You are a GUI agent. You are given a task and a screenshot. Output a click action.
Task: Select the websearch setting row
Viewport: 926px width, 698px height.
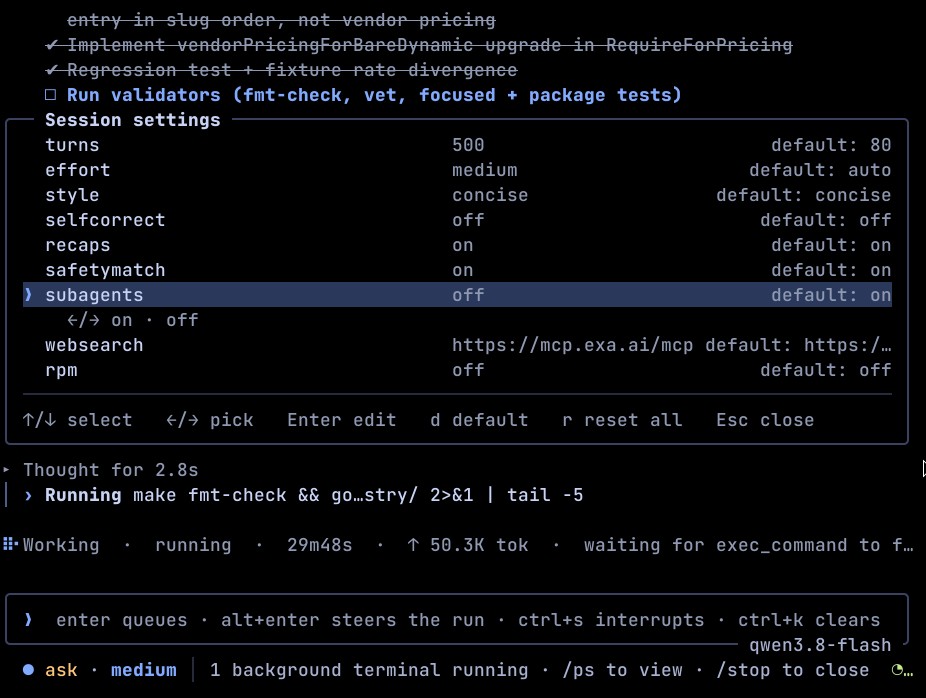tap(457, 345)
